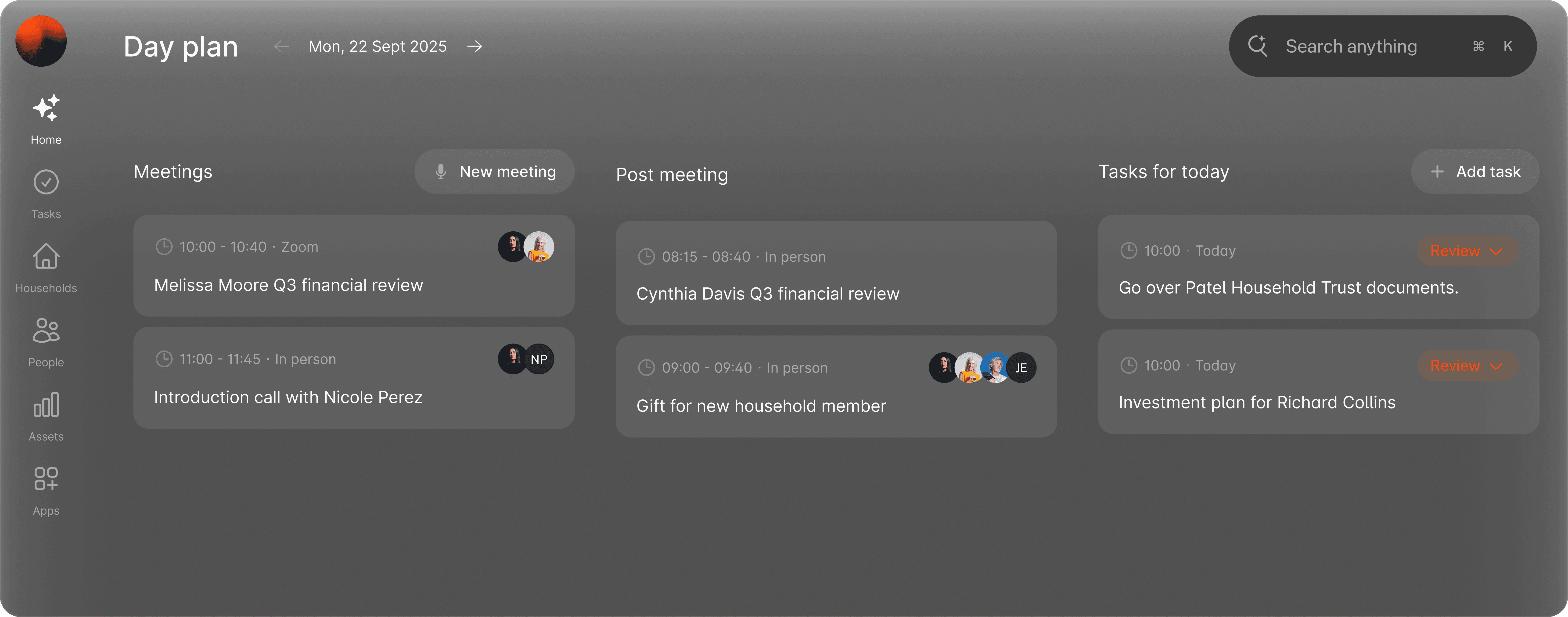This screenshot has height=617, width=1568.
Task: Start a New meeting
Action: pyautogui.click(x=494, y=172)
